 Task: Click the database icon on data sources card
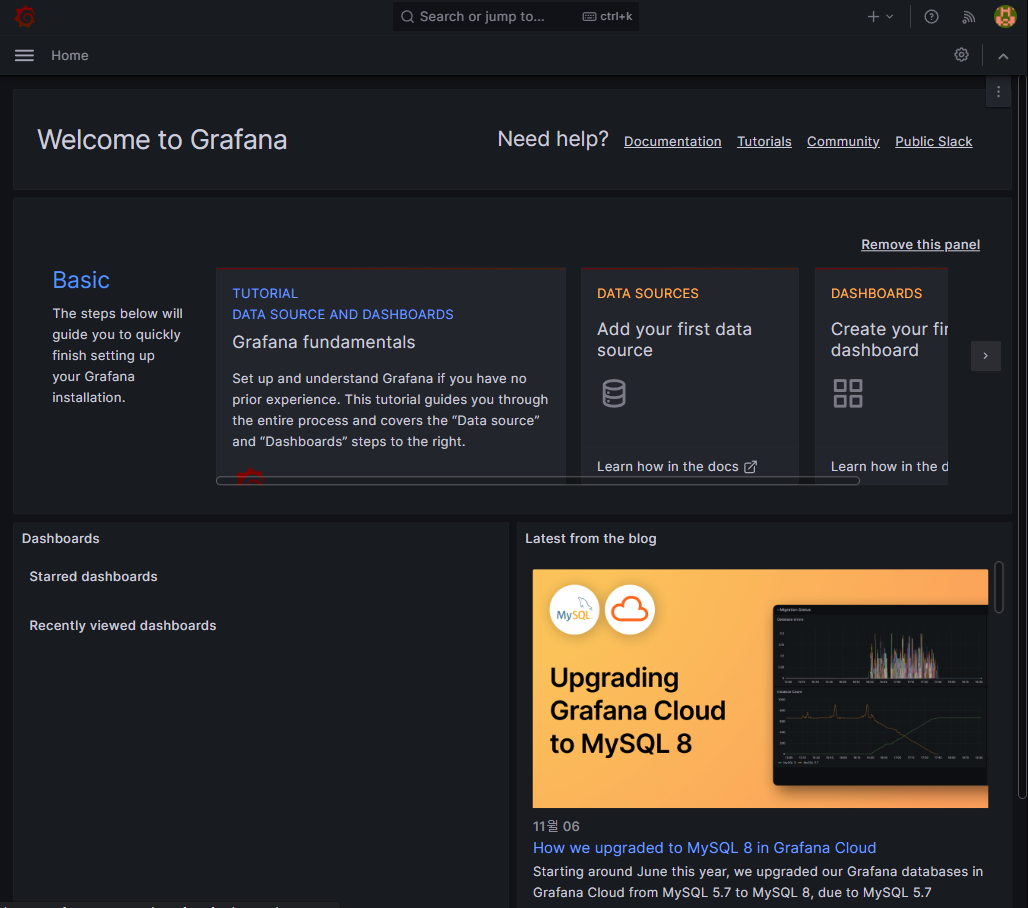(614, 393)
